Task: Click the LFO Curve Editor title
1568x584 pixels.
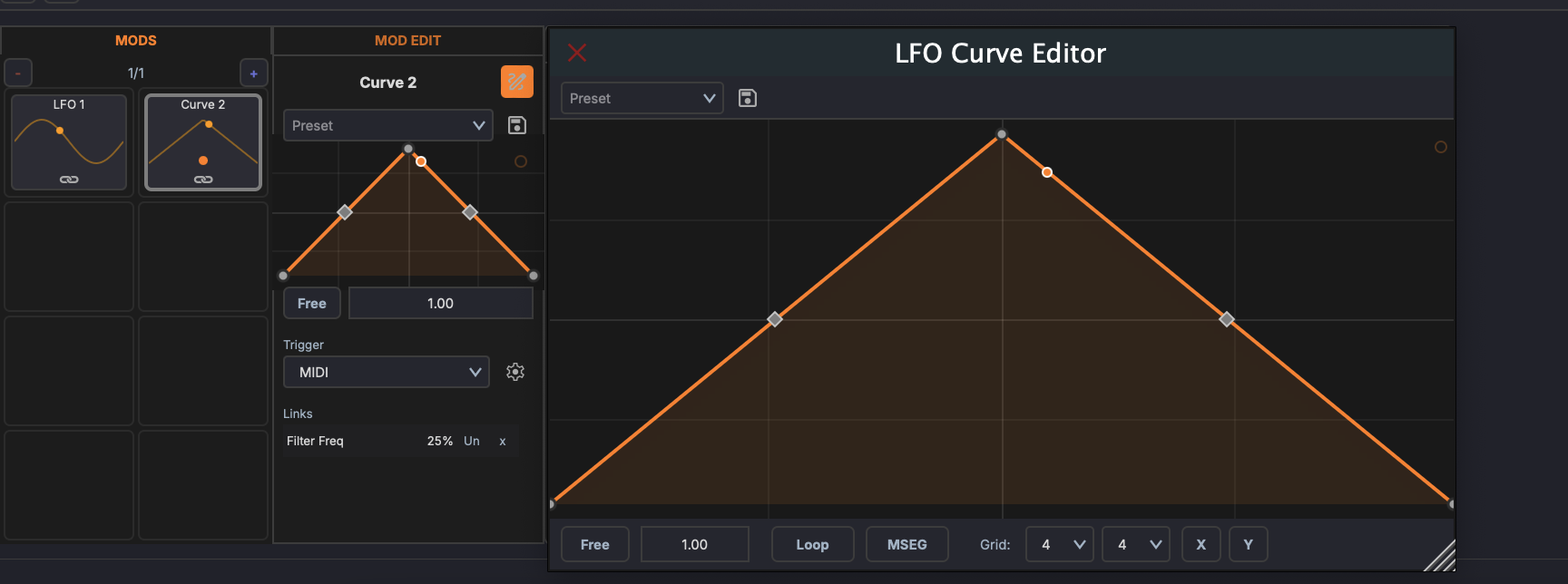Action: click(1001, 54)
